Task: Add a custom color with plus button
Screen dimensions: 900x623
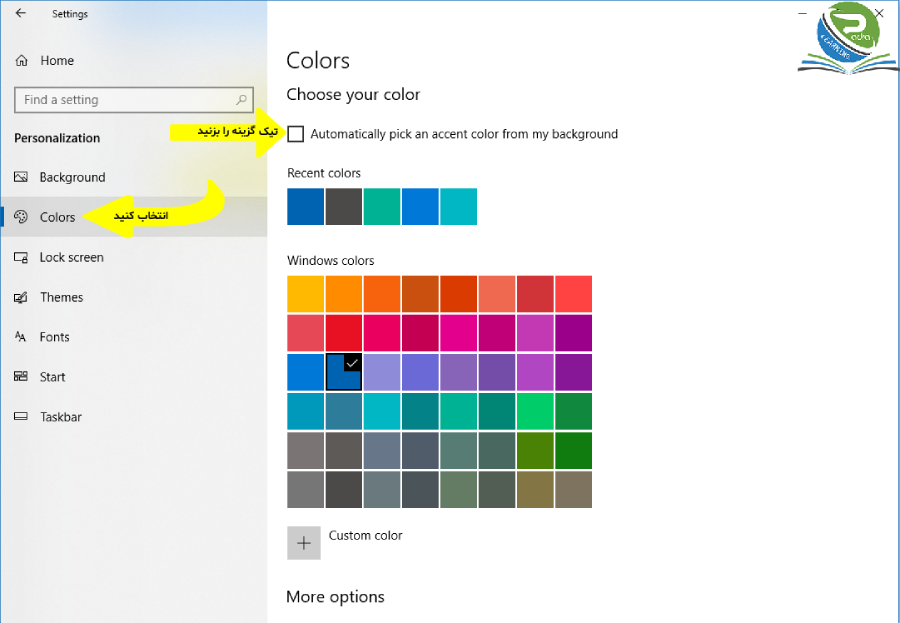Action: point(304,543)
